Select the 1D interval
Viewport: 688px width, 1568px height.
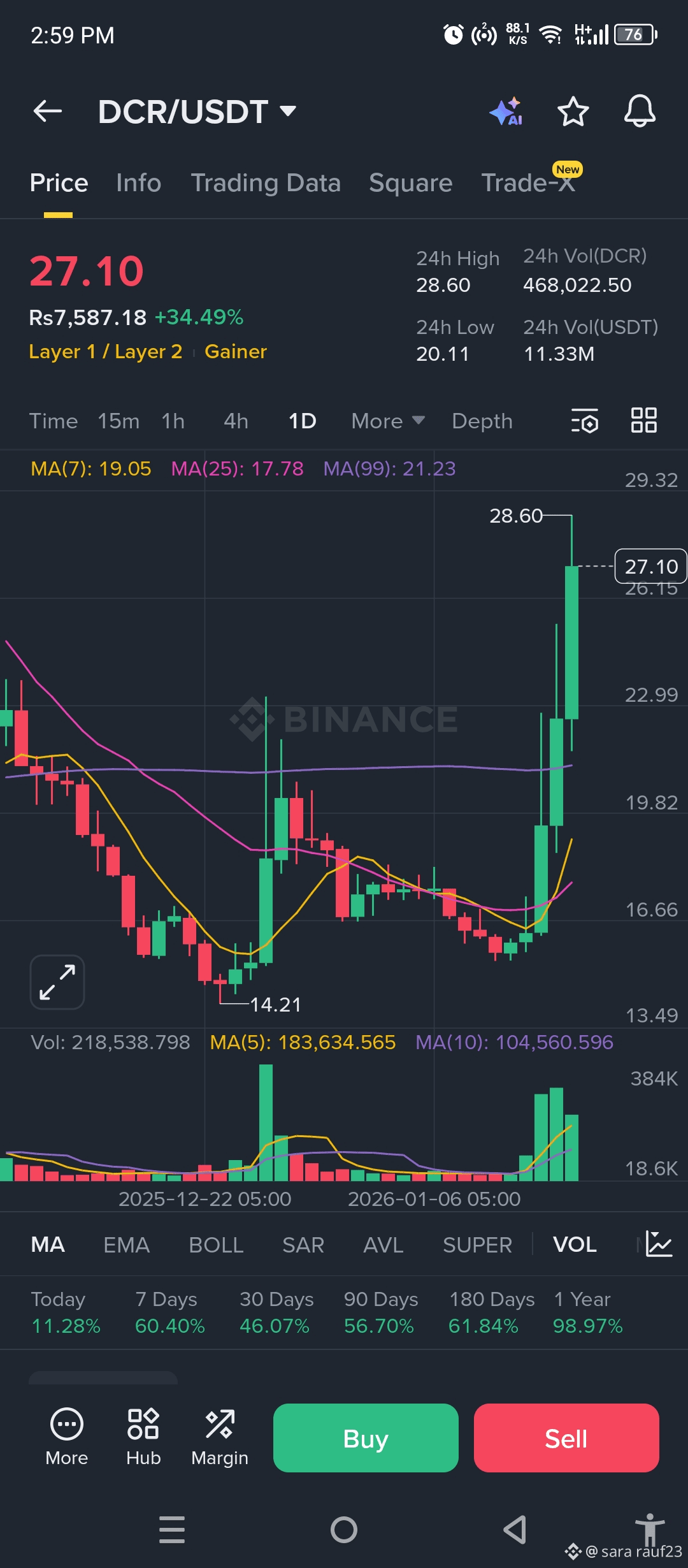click(x=302, y=421)
